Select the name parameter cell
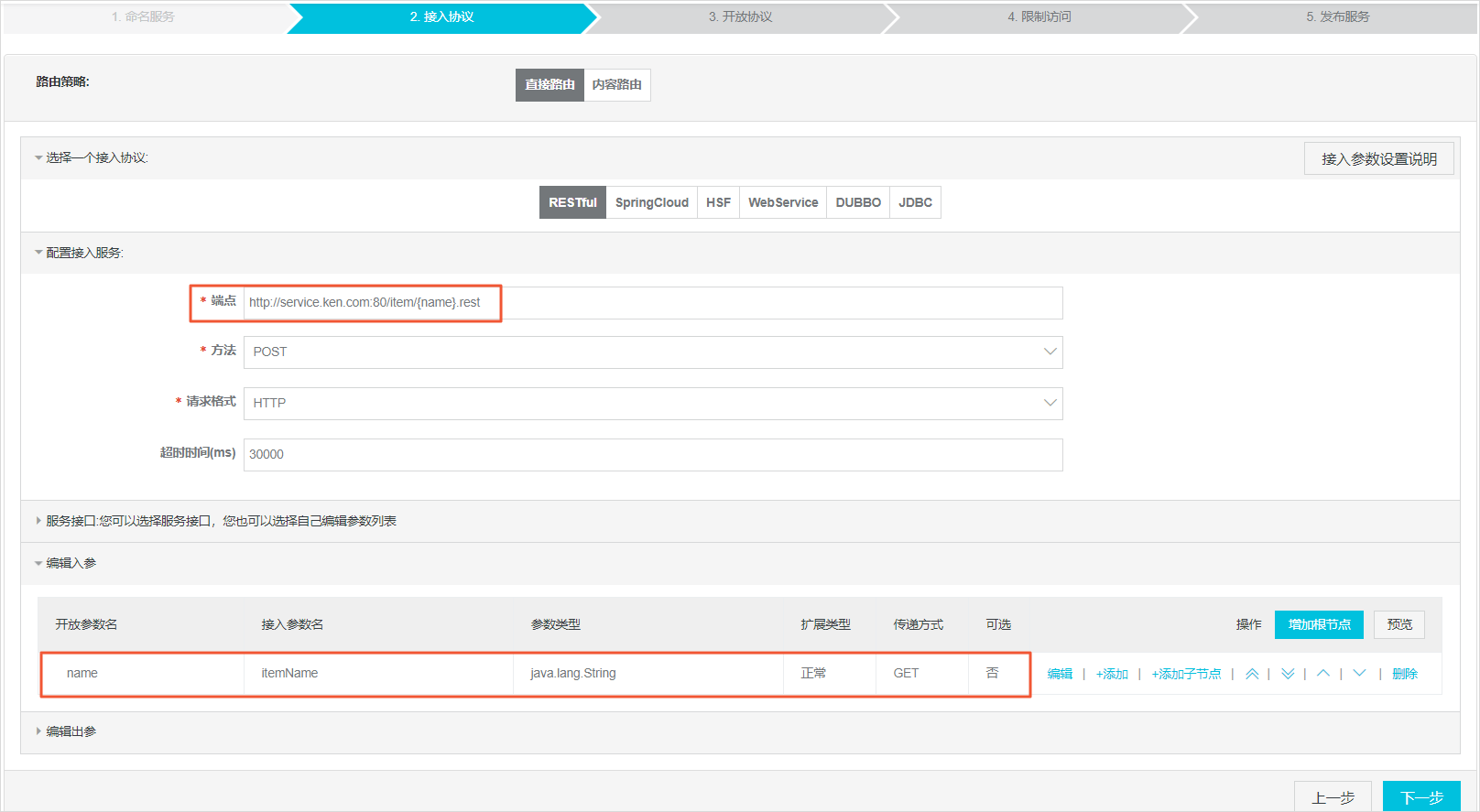This screenshot has width=1480, height=812. click(143, 674)
